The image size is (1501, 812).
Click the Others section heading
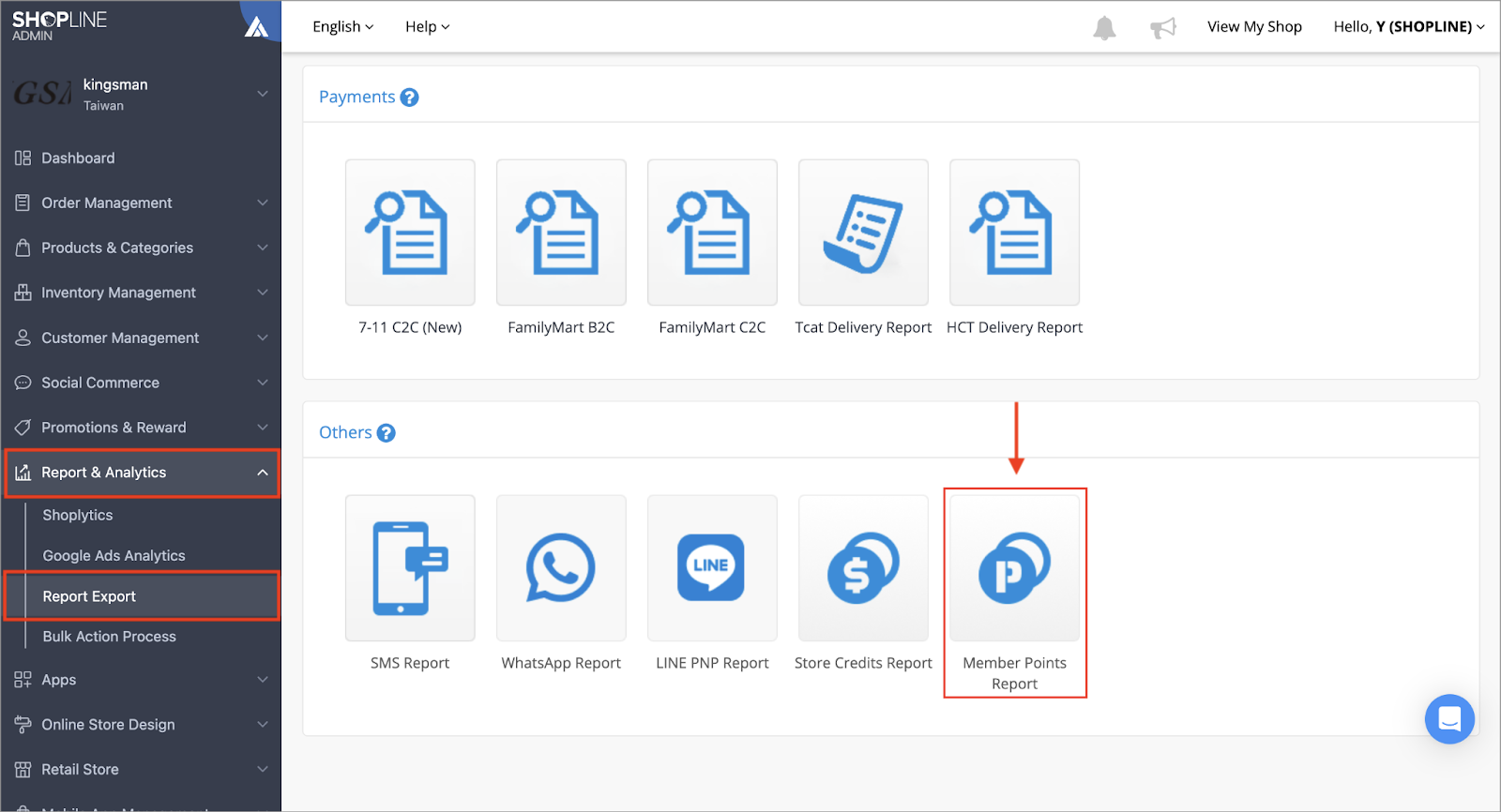pos(345,432)
